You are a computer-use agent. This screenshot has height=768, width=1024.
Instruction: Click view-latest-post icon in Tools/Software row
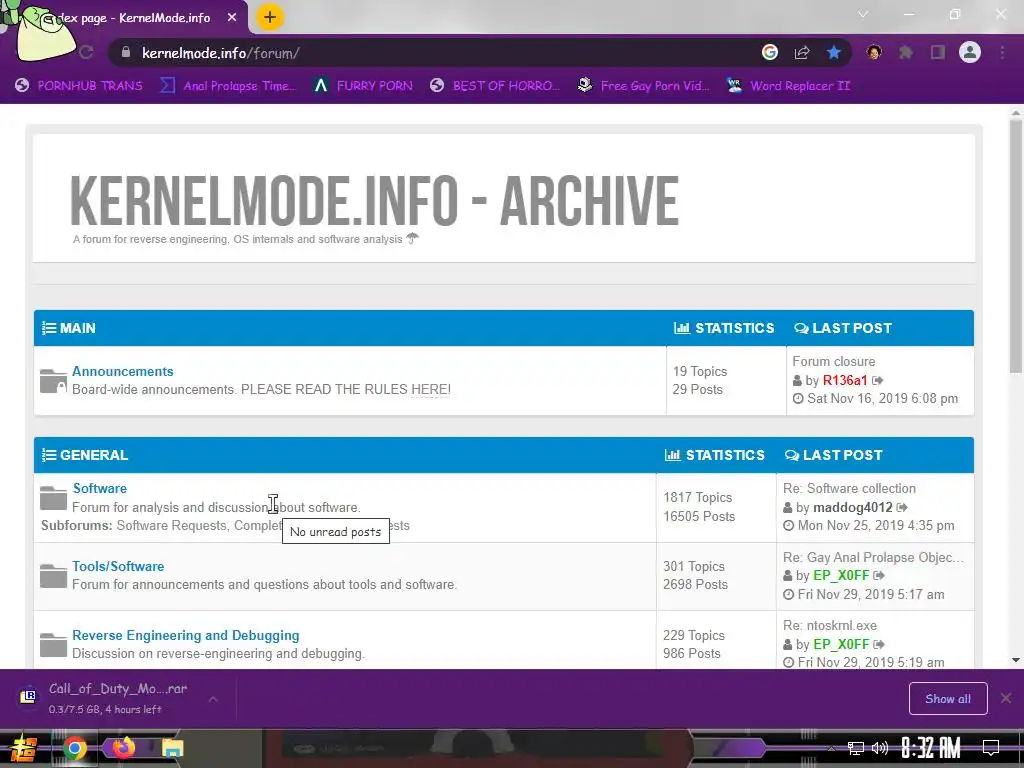tap(879, 575)
